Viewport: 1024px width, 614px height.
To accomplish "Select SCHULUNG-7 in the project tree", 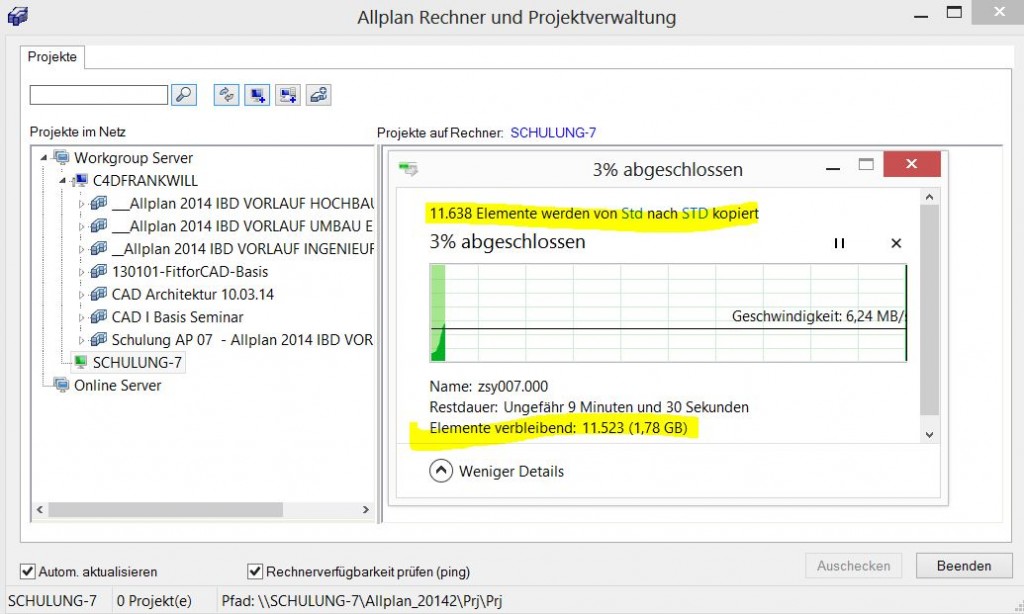I will click(137, 362).
